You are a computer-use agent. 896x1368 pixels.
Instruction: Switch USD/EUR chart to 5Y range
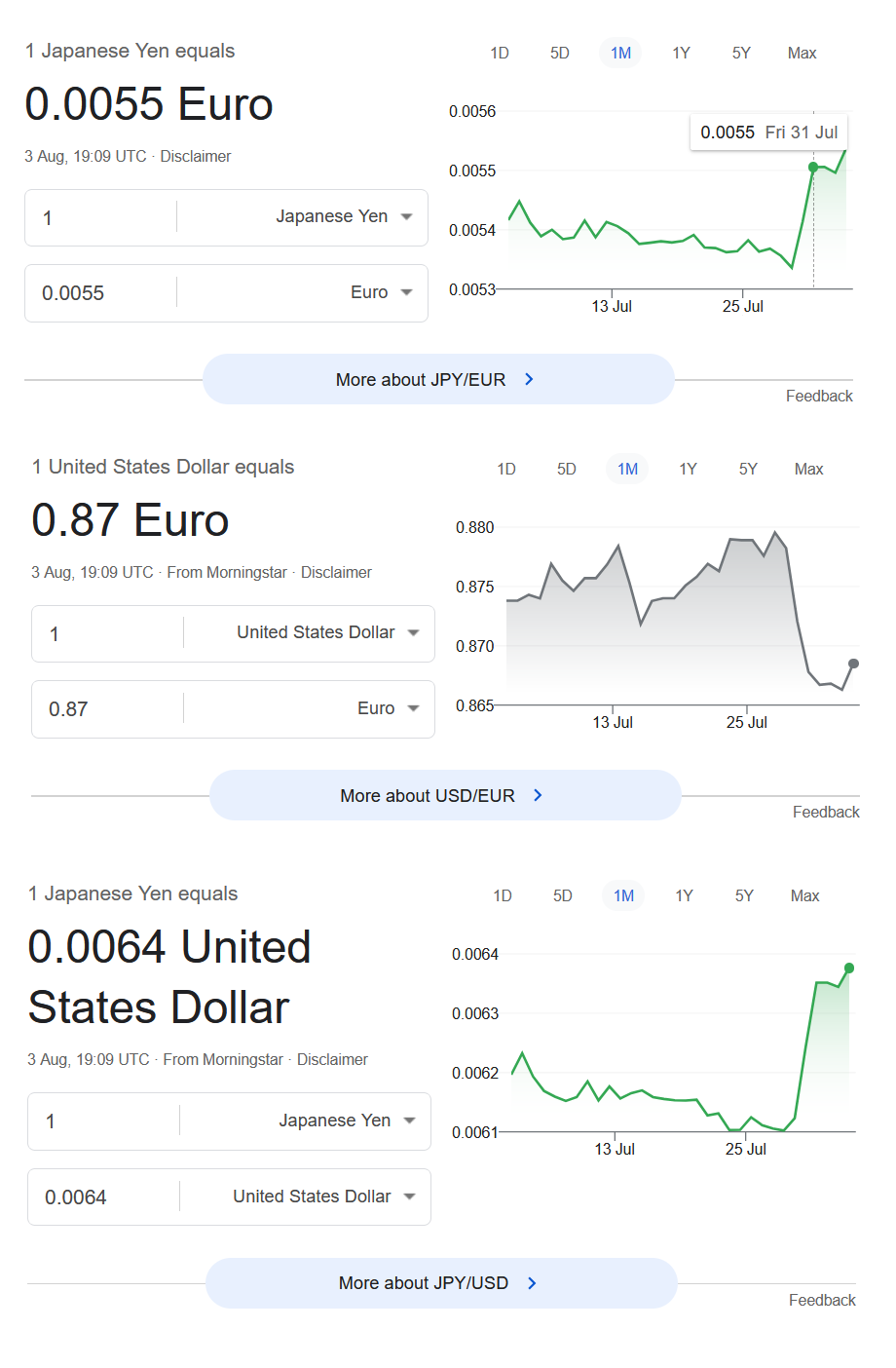pyautogui.click(x=748, y=469)
